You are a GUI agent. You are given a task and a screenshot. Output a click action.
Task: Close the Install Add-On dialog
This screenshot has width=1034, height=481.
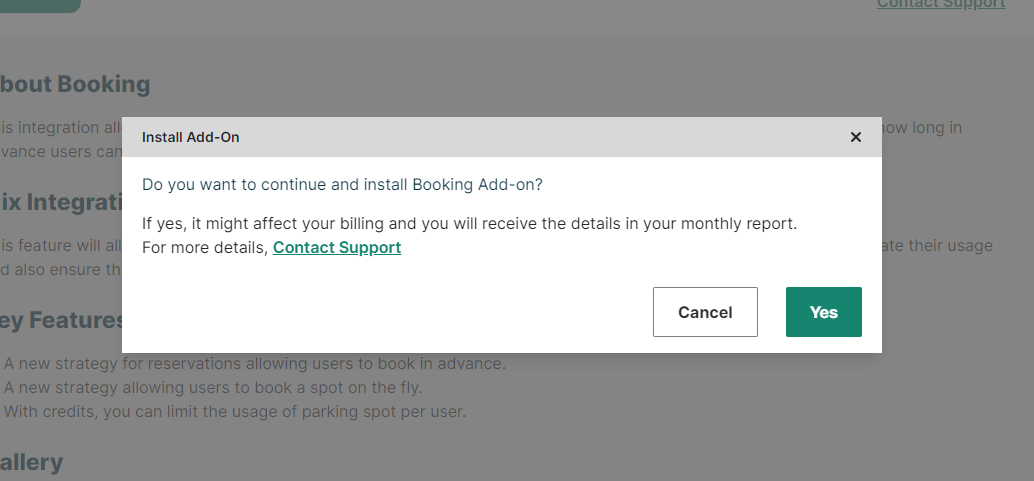click(855, 137)
